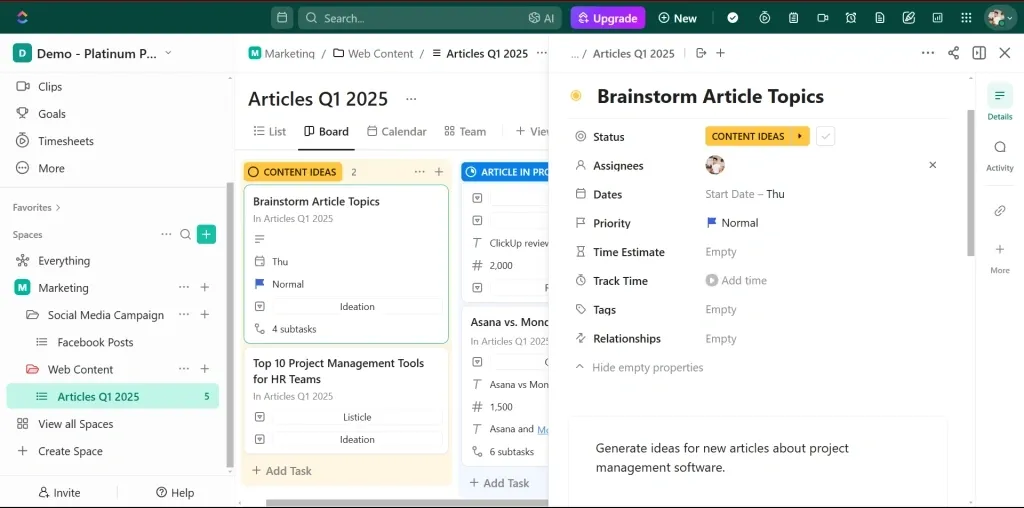
Task: Toggle the task panel sidebar layout
Action: pos(979,53)
